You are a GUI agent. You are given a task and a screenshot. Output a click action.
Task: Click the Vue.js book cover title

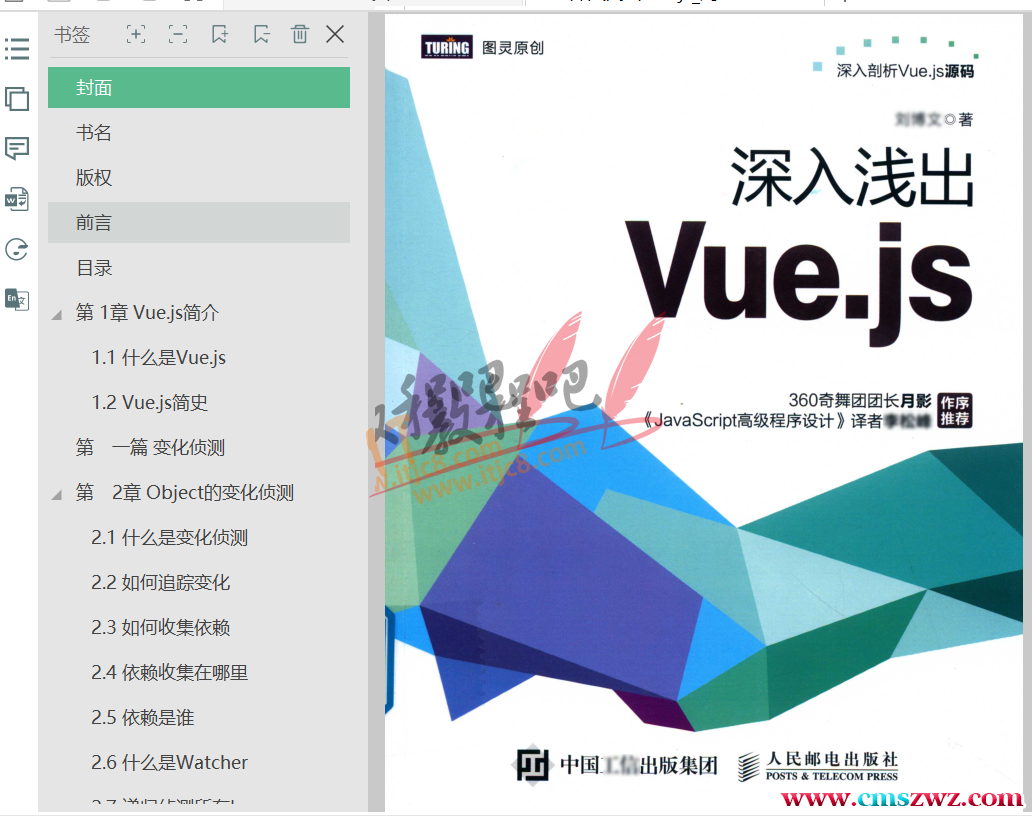point(800,270)
